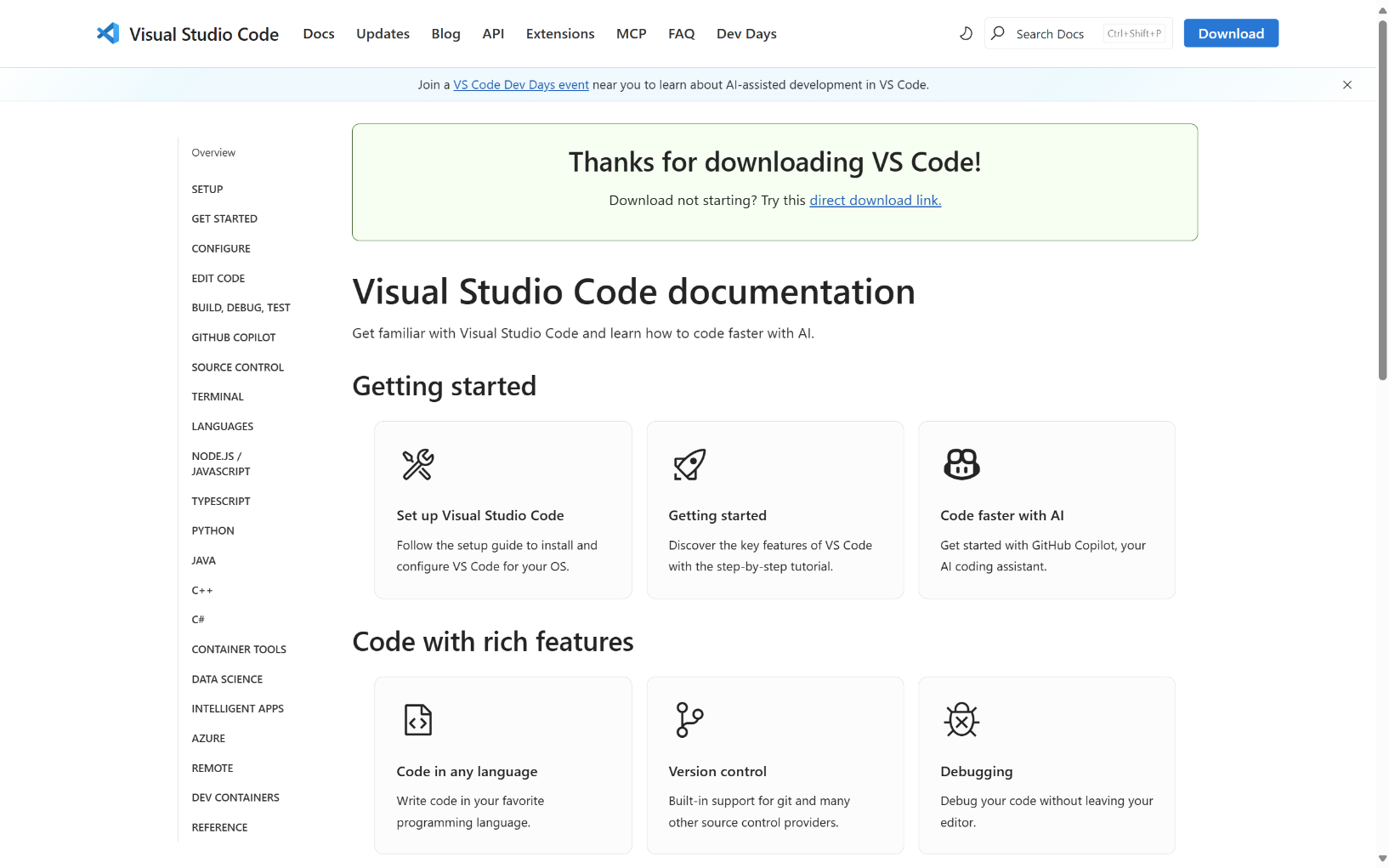Open the Set up Visual Studio Code card title
The image size is (1389, 868).
(480, 516)
